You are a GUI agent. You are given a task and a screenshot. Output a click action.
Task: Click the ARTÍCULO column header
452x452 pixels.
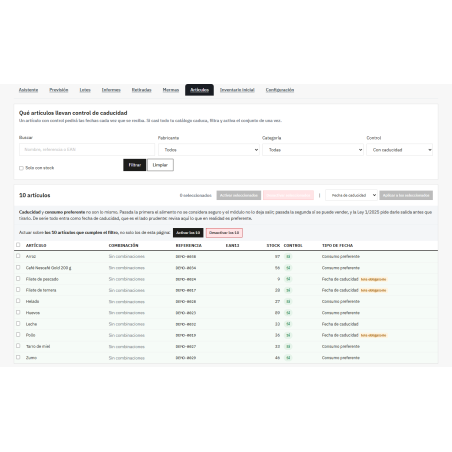click(36, 245)
